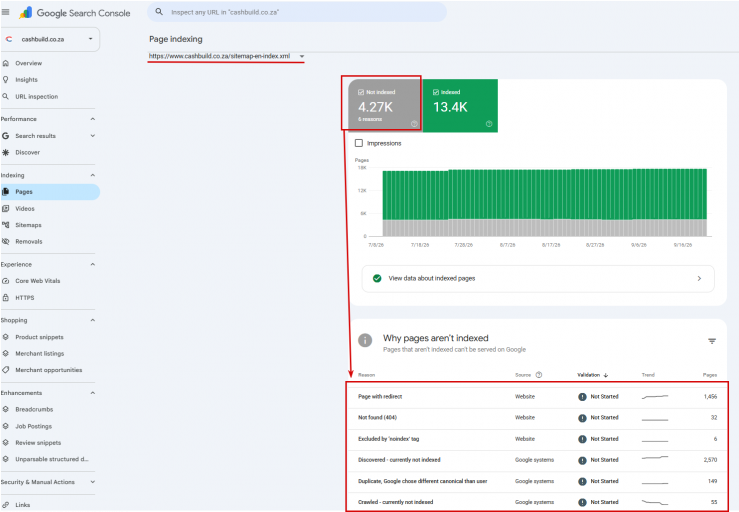
Task: Open the cashbuild.co.za property dropdown
Action: [50, 39]
